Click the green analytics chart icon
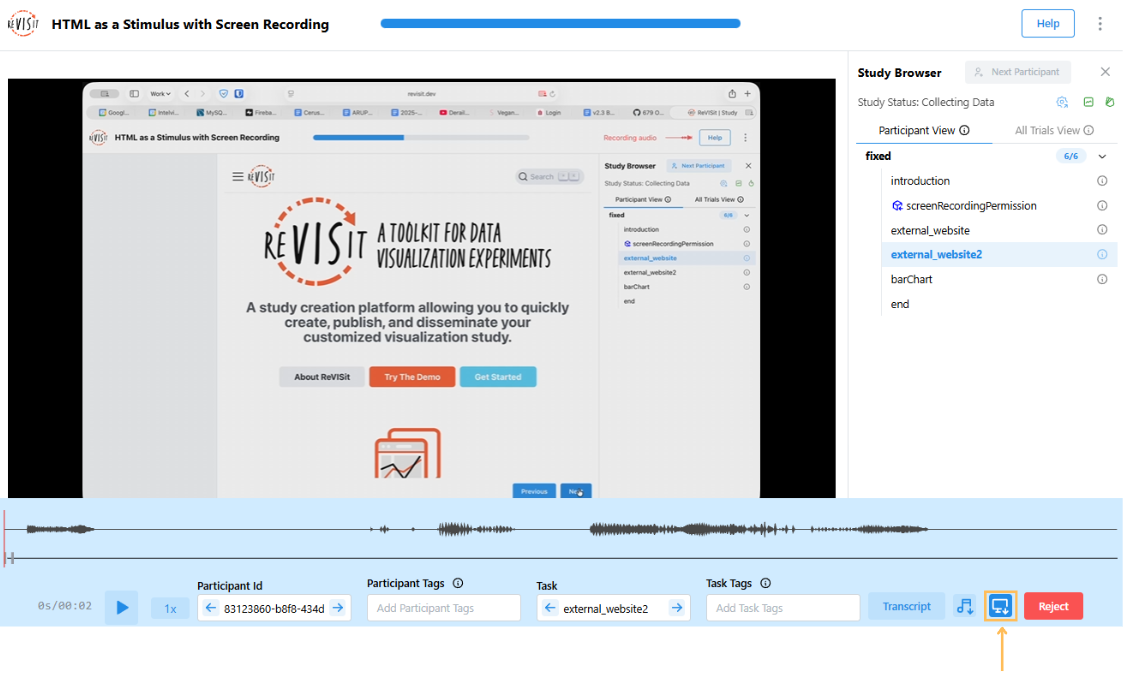Image resolution: width=1125 pixels, height=677 pixels. pyautogui.click(x=1089, y=102)
